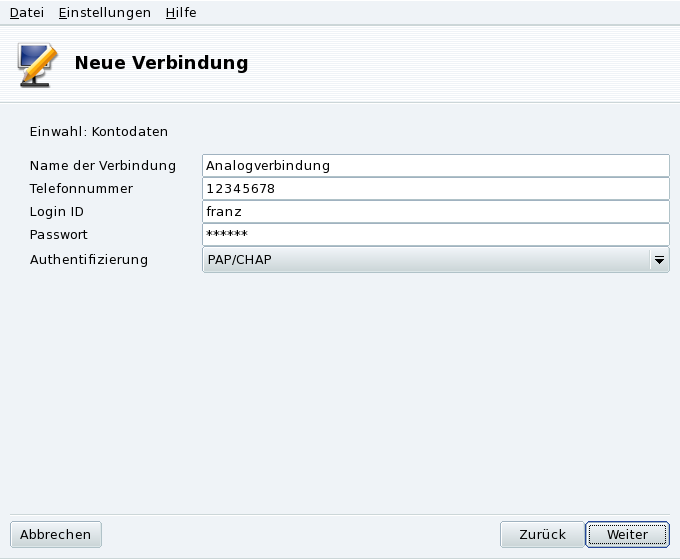Select the Login ID field with franz

[x=435, y=211]
